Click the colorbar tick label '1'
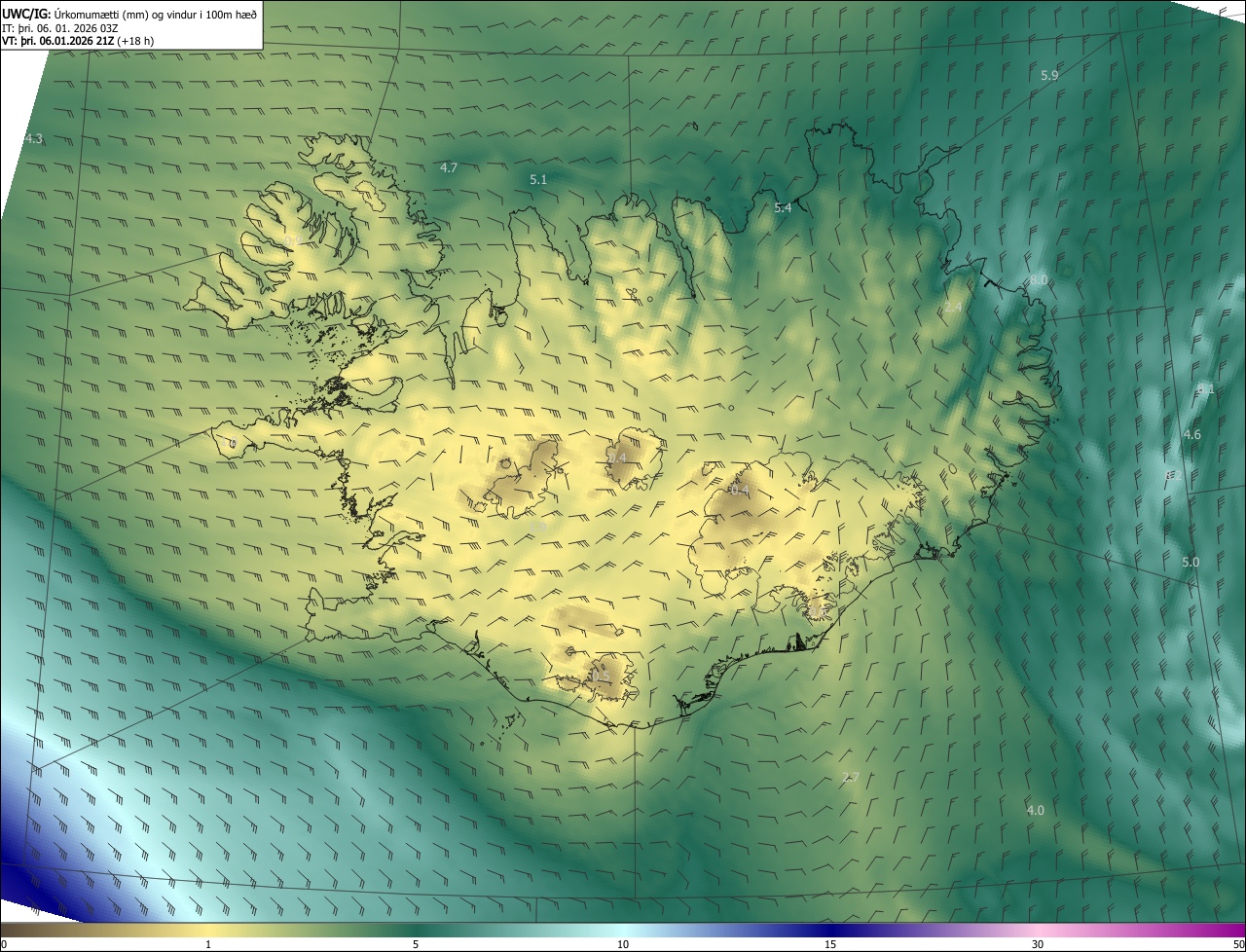Image resolution: width=1246 pixels, height=952 pixels. click(208, 944)
